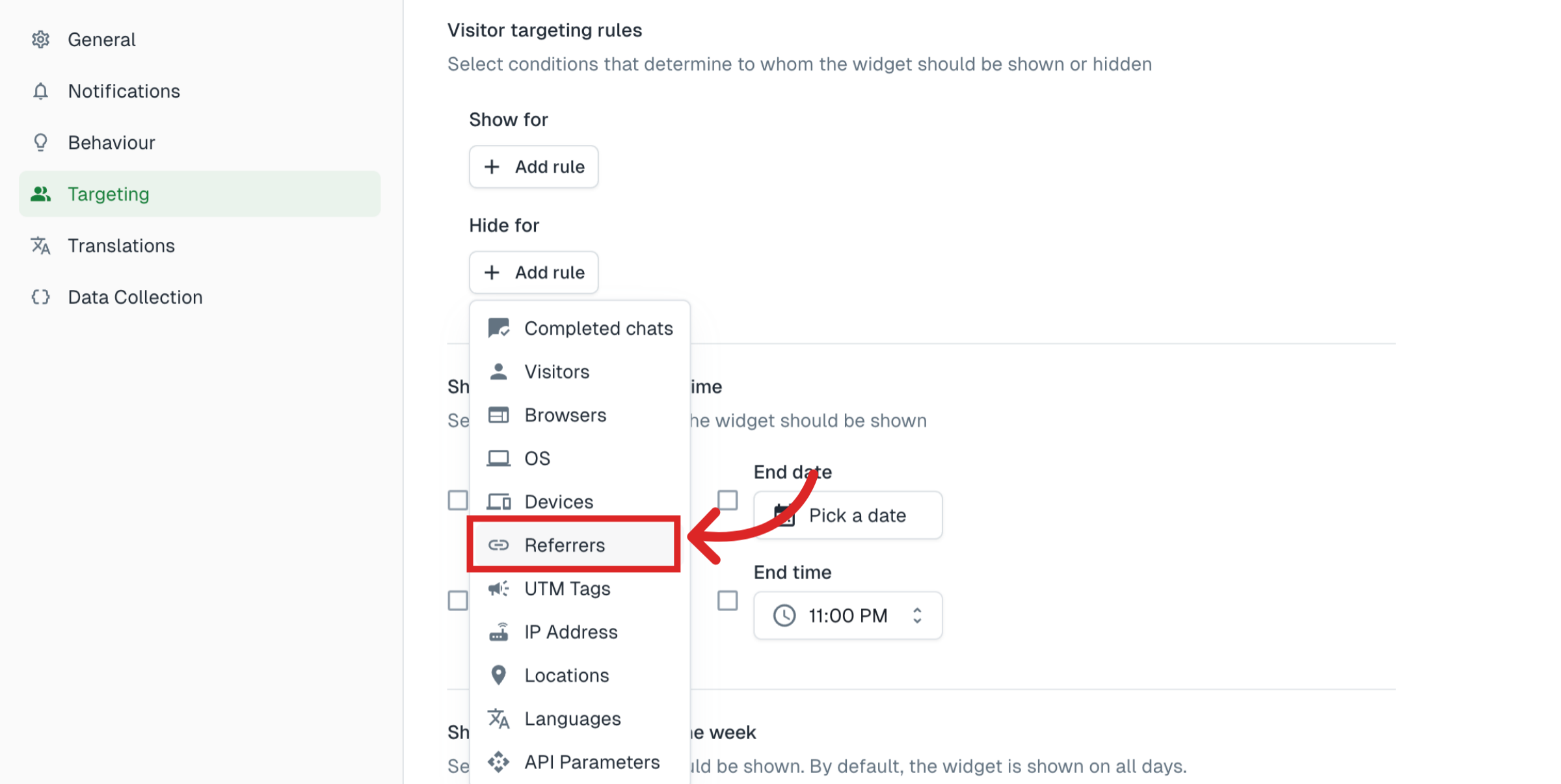Switch to the Targeting section
Screen dimensions: 1561x784
pyautogui.click(x=108, y=194)
